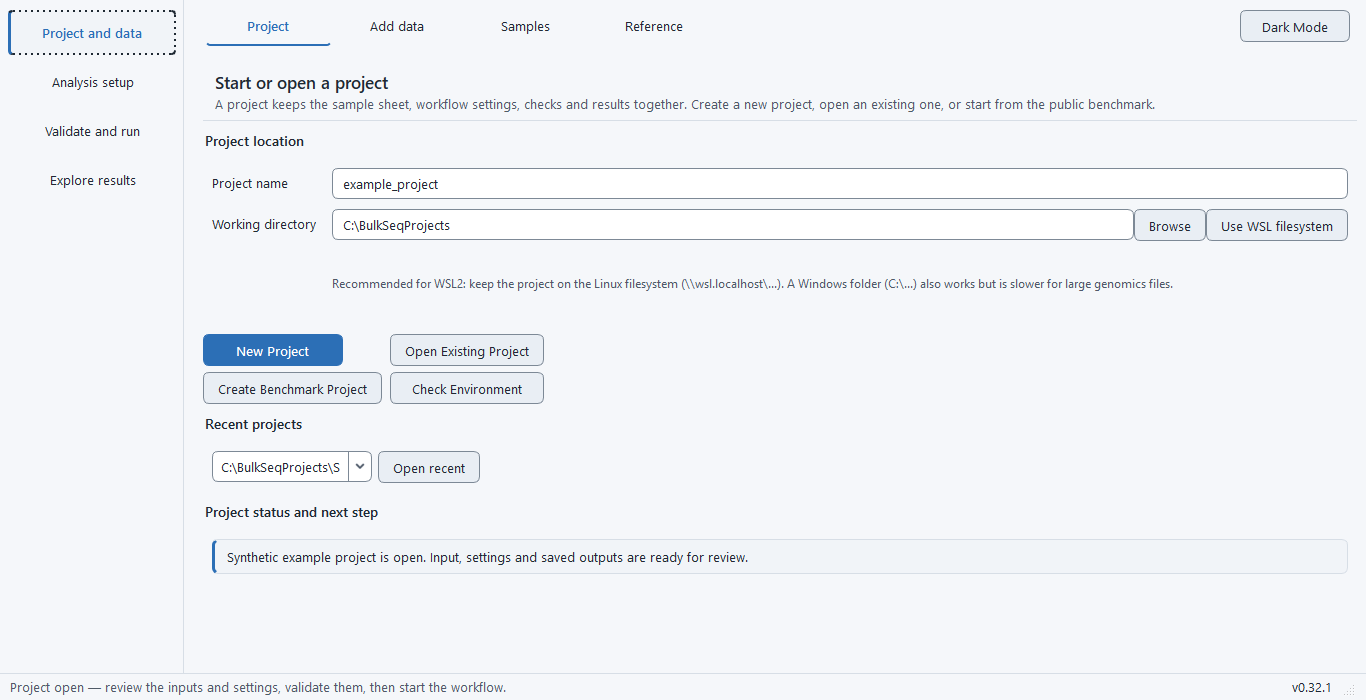Click Open Existing Project
Viewport: 1366px width, 700px height.
pos(467,351)
